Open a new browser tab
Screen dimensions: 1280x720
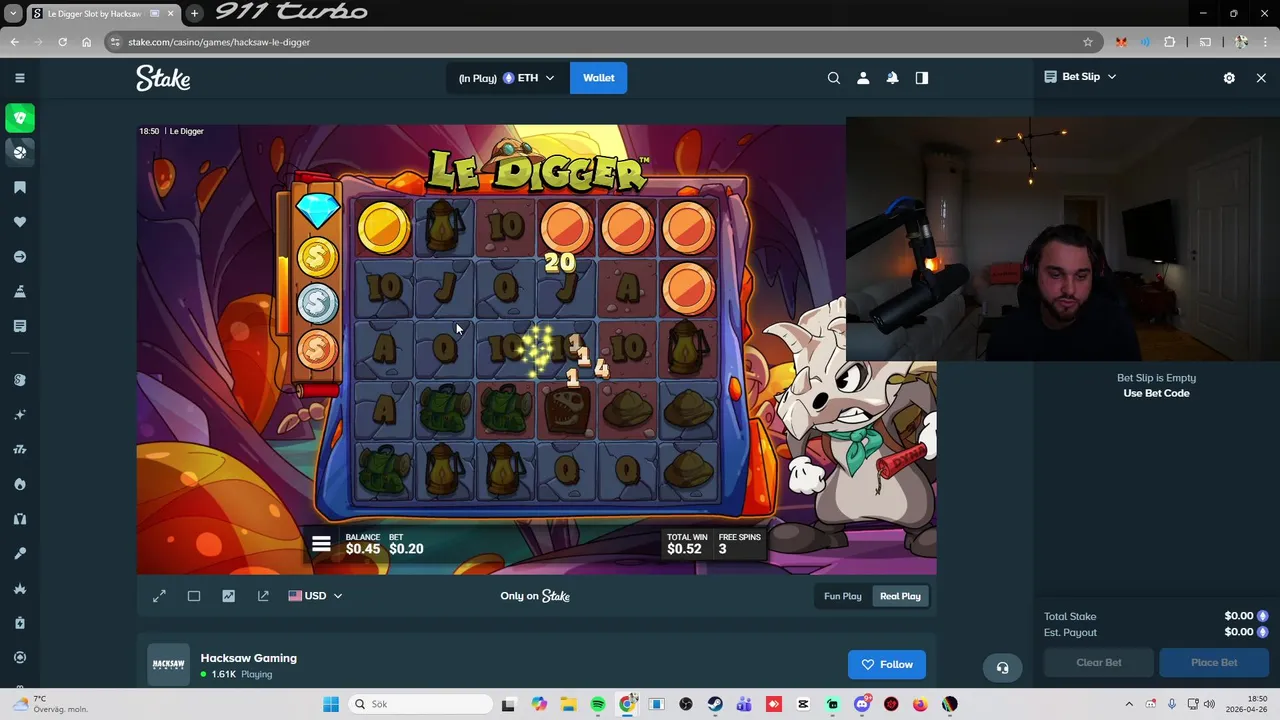click(194, 13)
